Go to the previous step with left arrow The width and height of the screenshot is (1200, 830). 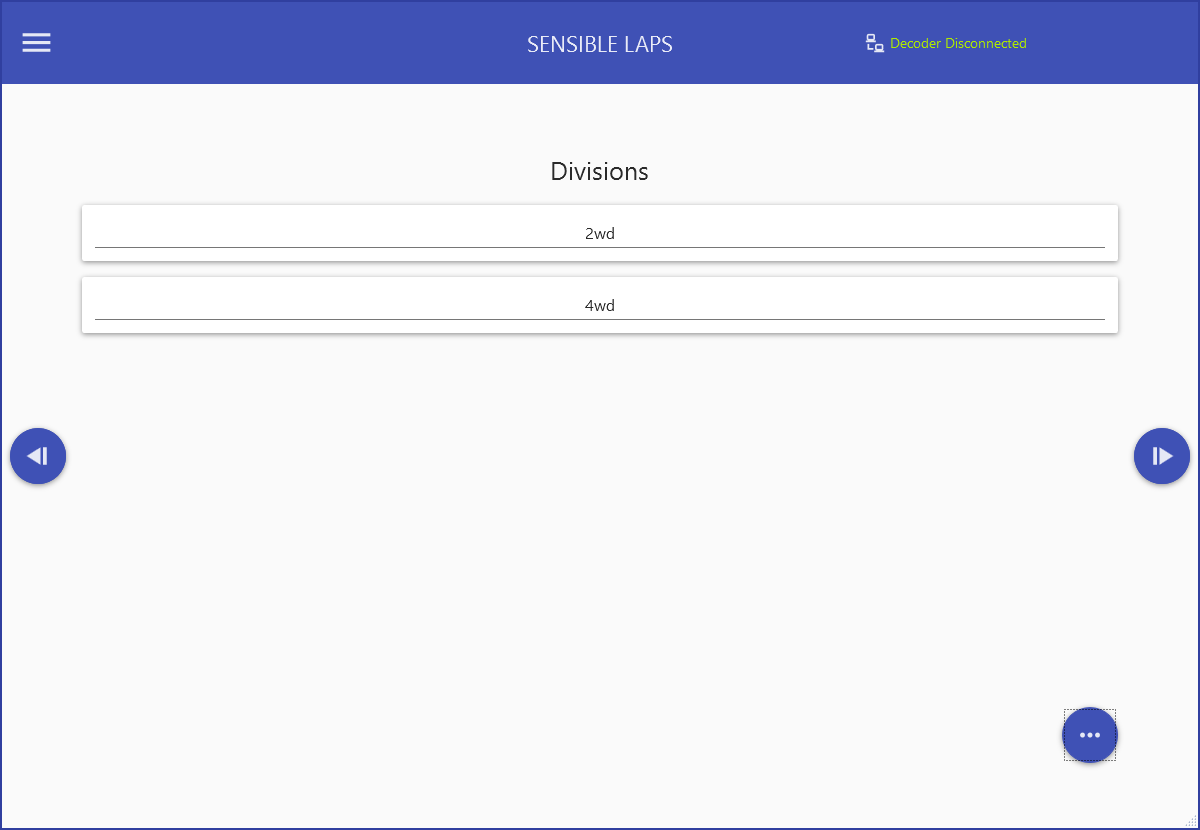tap(38, 456)
